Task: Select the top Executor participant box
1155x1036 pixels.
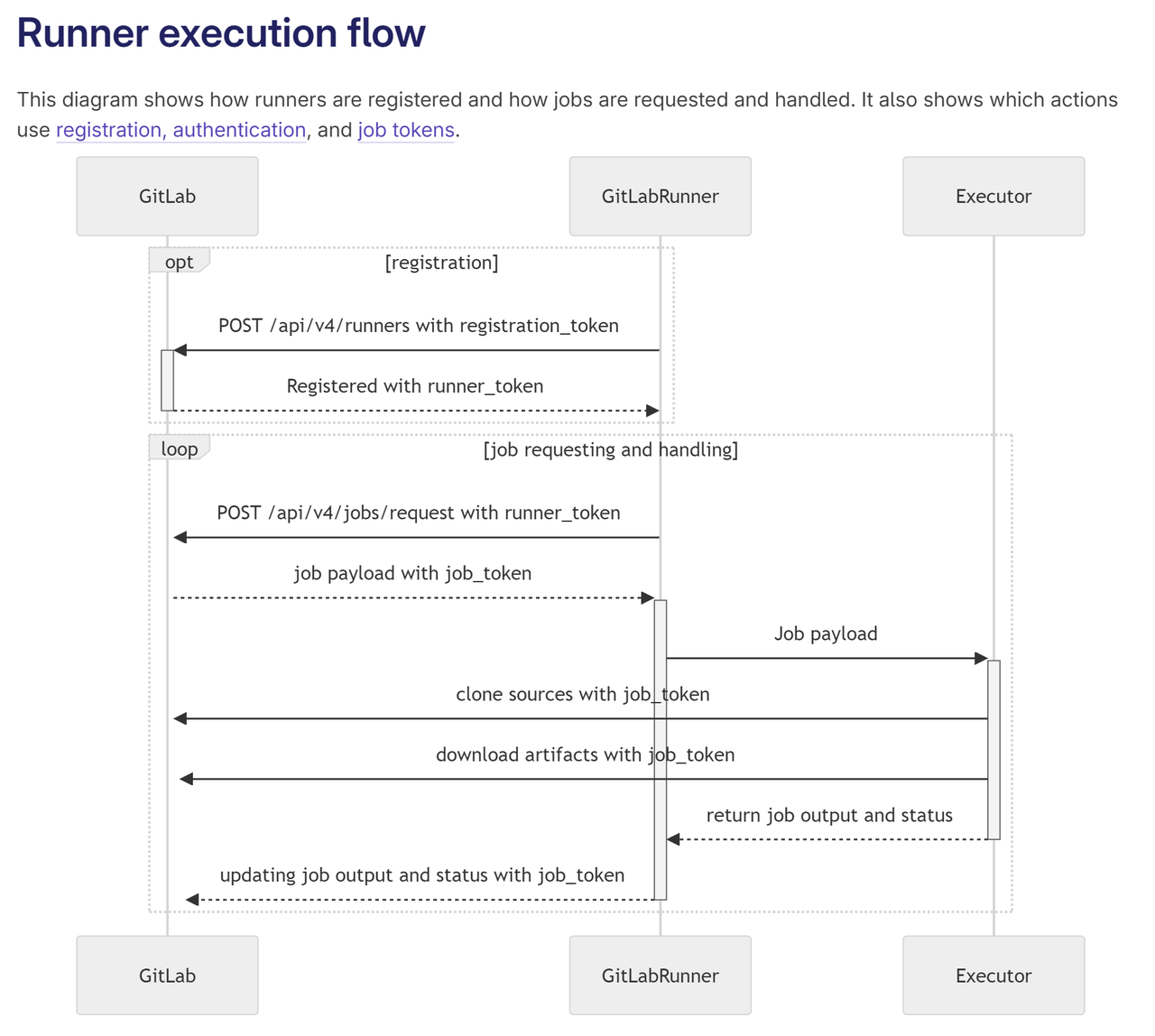Action: (x=993, y=197)
